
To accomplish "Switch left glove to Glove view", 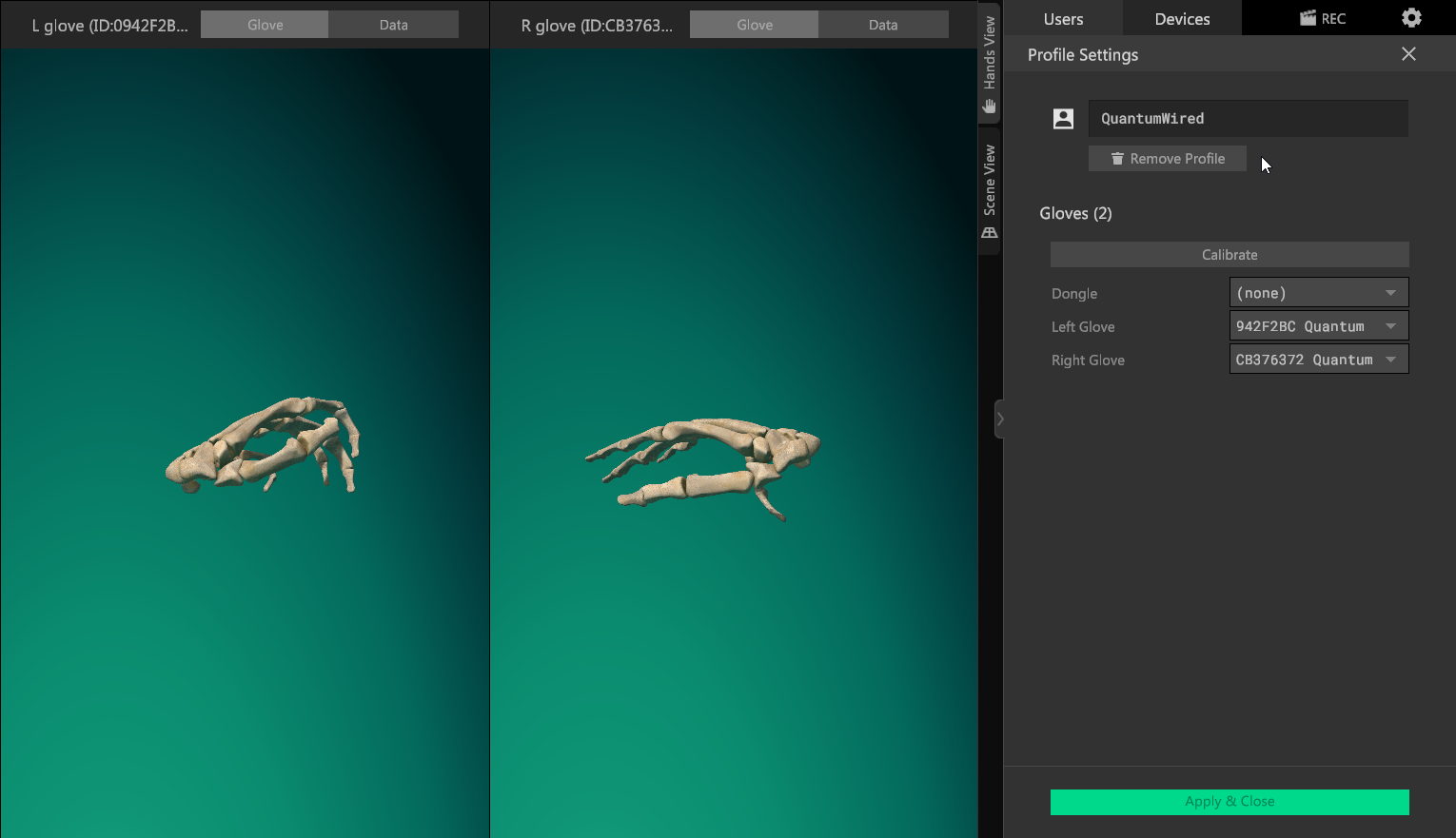I will click(265, 25).
